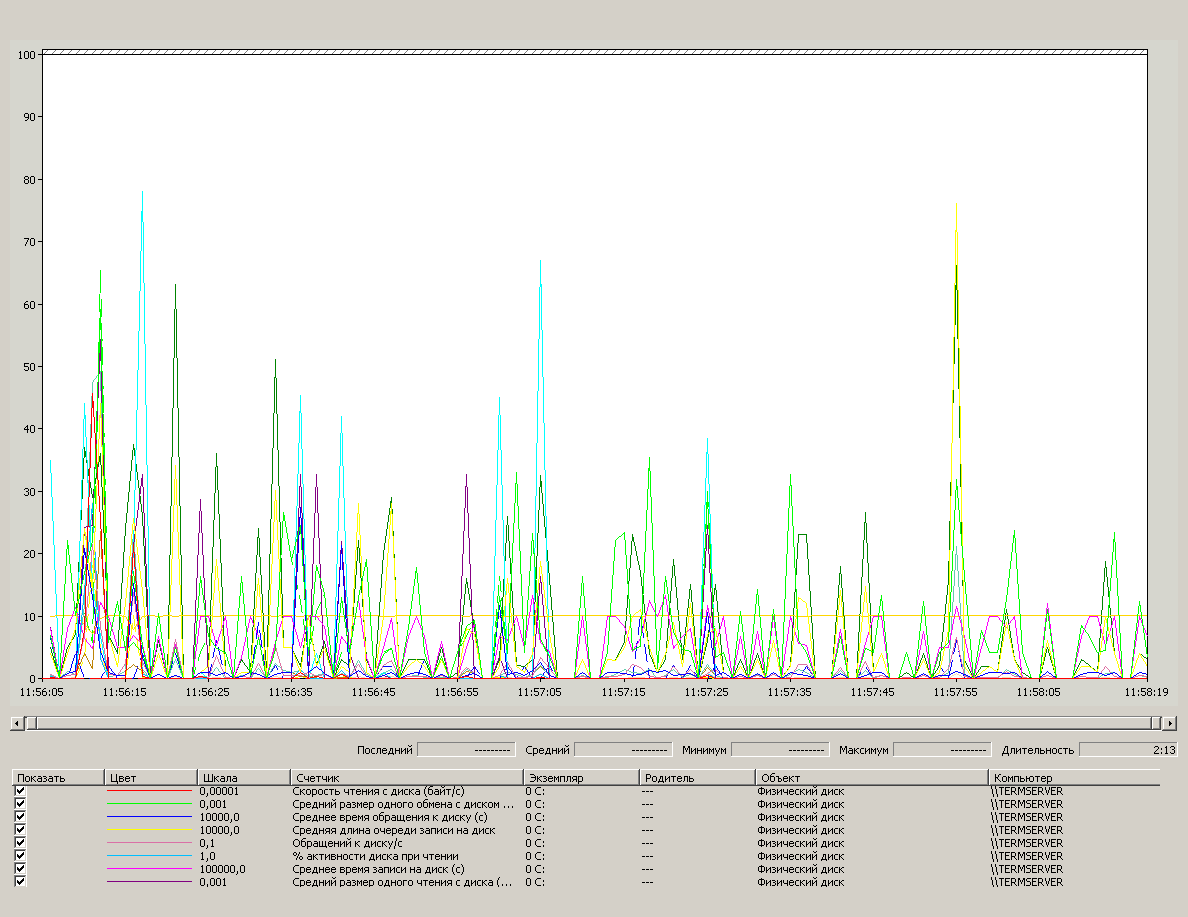Hide the "Среднее время обращения к диску (с)" counter
Image resolution: width=1188 pixels, height=917 pixels.
pos(20,817)
